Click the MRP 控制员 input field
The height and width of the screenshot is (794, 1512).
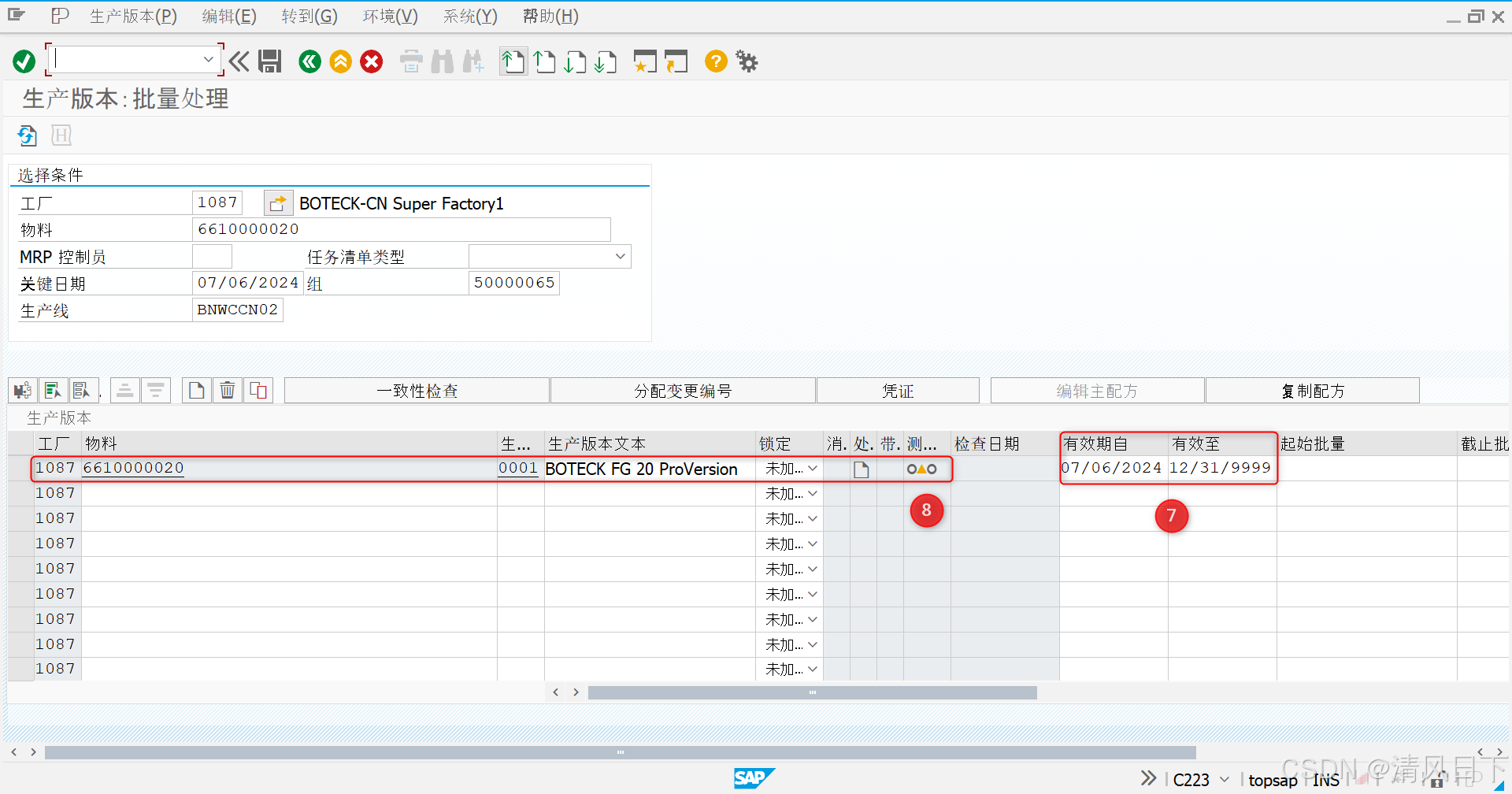[x=212, y=256]
